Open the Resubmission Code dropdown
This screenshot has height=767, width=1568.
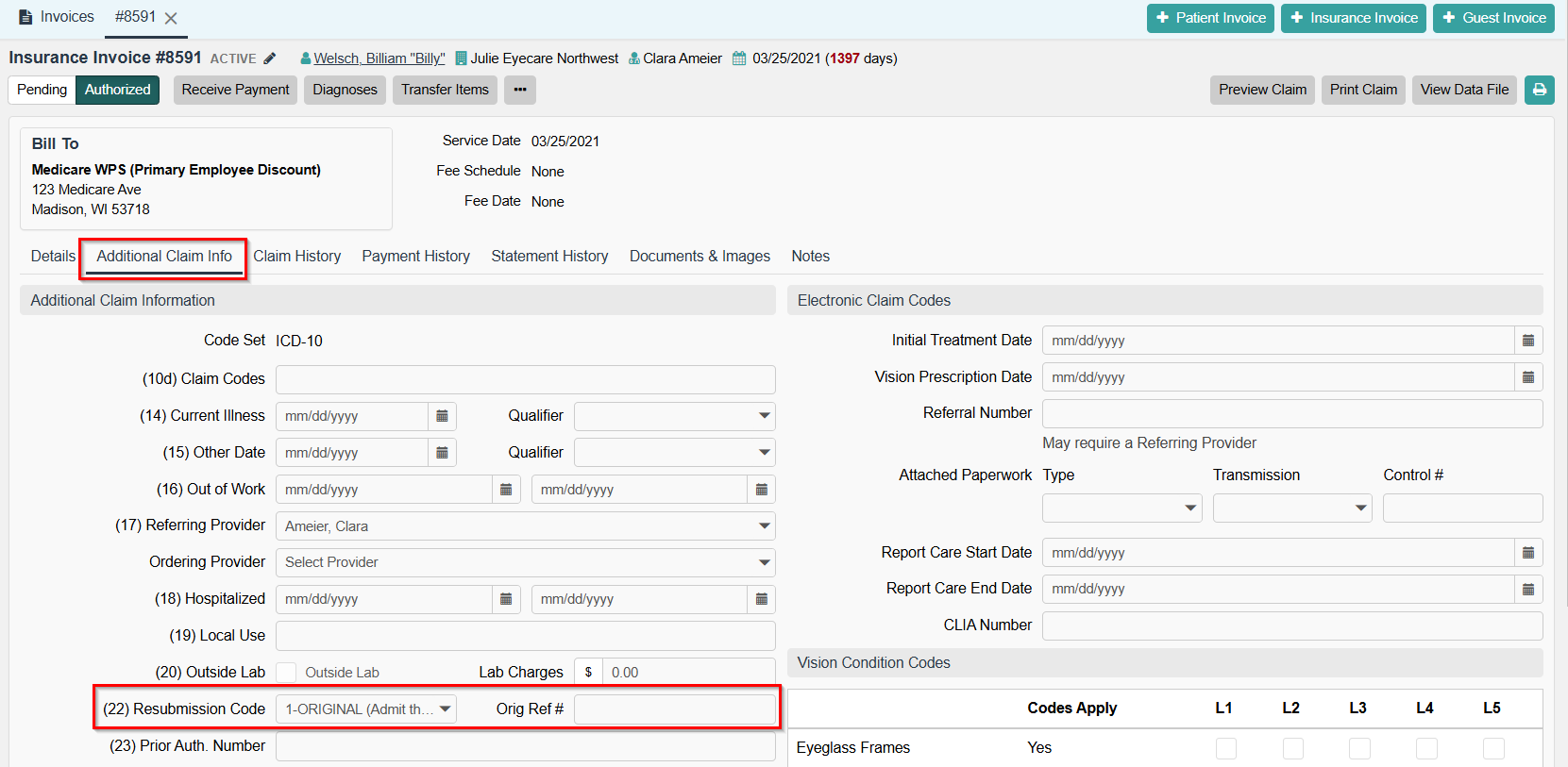(x=366, y=709)
